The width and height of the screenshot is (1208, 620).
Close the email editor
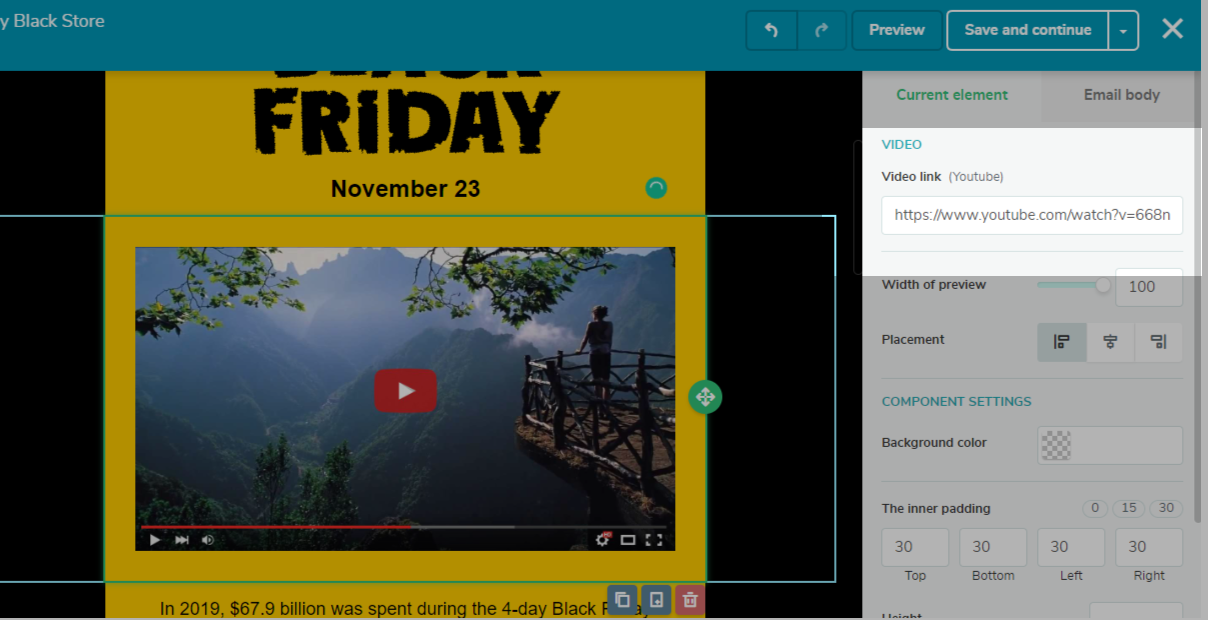[1172, 29]
